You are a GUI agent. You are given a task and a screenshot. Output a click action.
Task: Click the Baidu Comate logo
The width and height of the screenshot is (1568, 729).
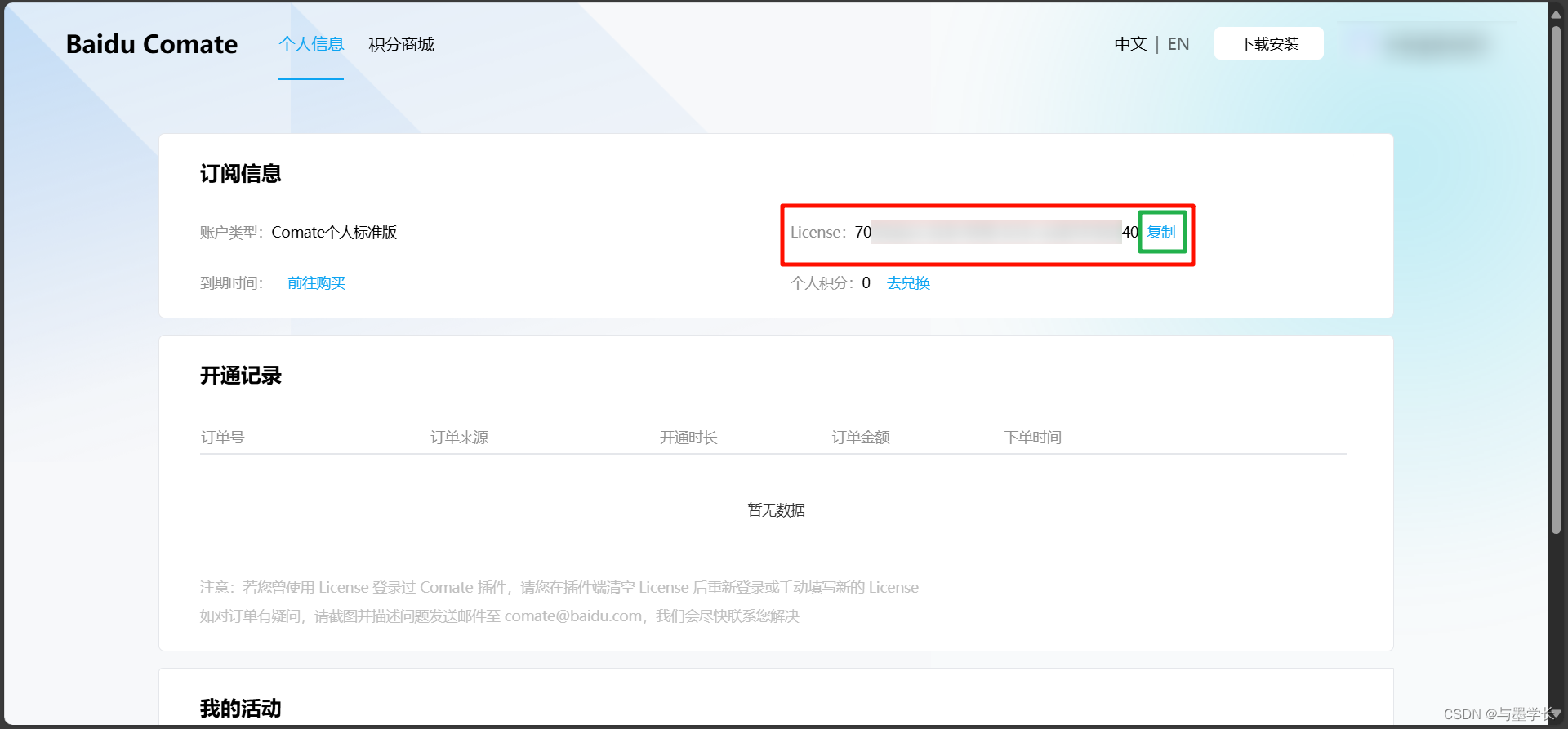(x=152, y=44)
